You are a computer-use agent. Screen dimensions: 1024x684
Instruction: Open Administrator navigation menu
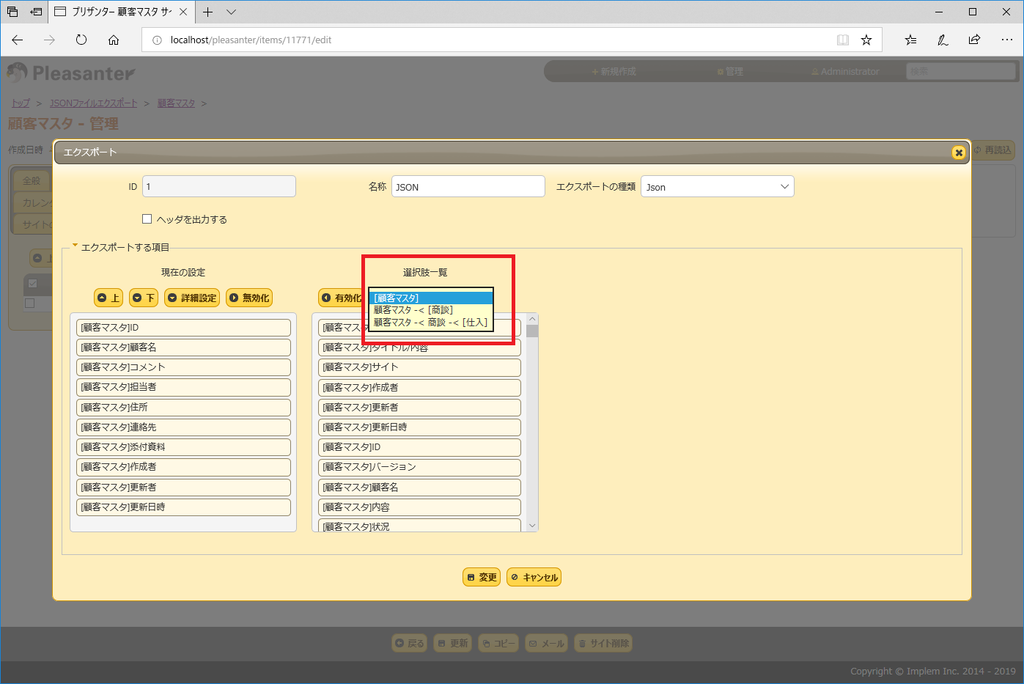point(845,71)
